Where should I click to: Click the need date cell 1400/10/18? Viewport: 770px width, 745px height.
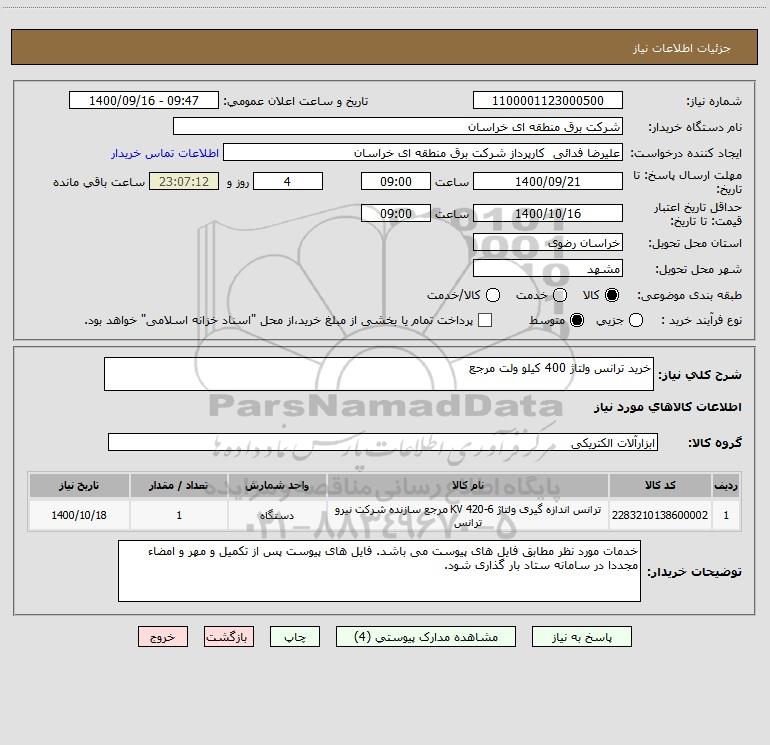coord(79,515)
